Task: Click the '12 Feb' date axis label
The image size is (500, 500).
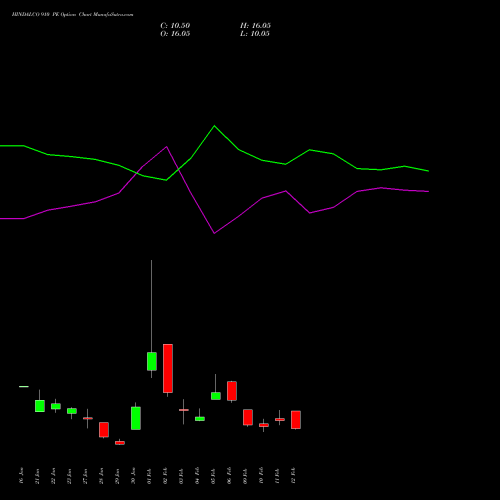Action: (x=293, y=476)
